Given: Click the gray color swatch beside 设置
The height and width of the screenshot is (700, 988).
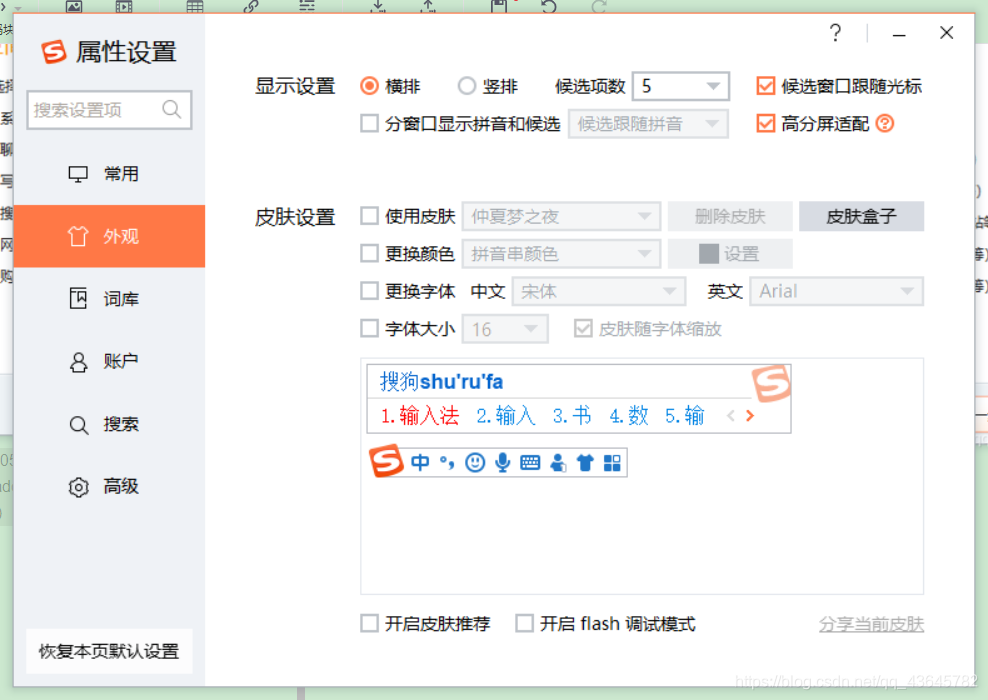Looking at the screenshot, I should click(709, 254).
